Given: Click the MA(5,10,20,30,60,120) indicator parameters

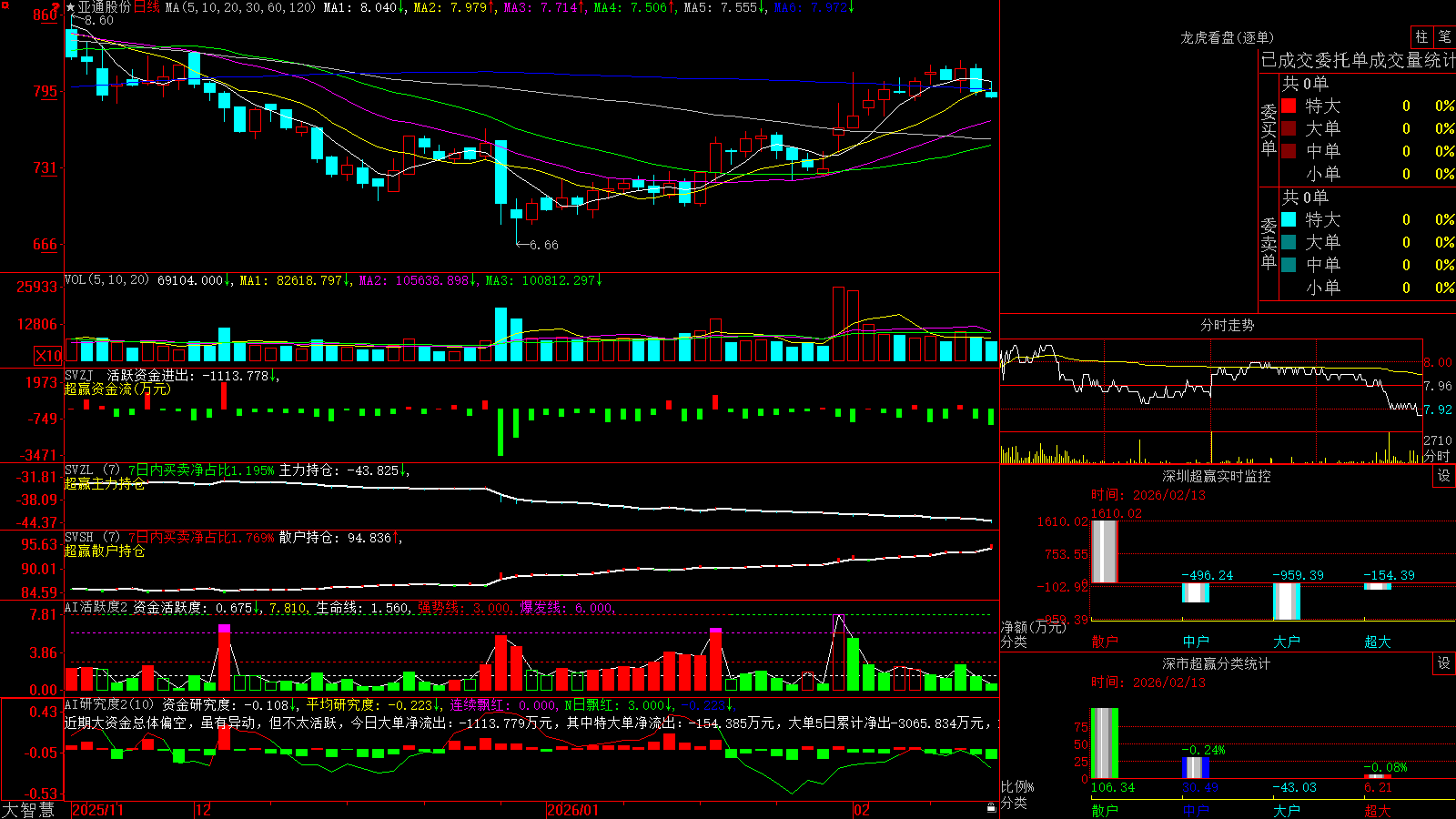Looking at the screenshot, I should point(240,7).
